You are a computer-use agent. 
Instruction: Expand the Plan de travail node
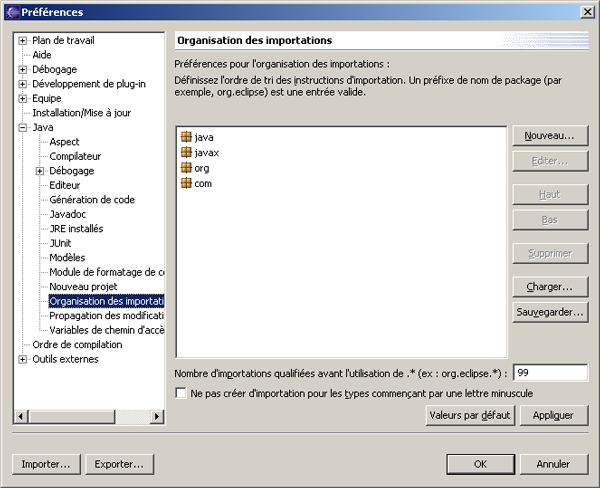coord(23,40)
